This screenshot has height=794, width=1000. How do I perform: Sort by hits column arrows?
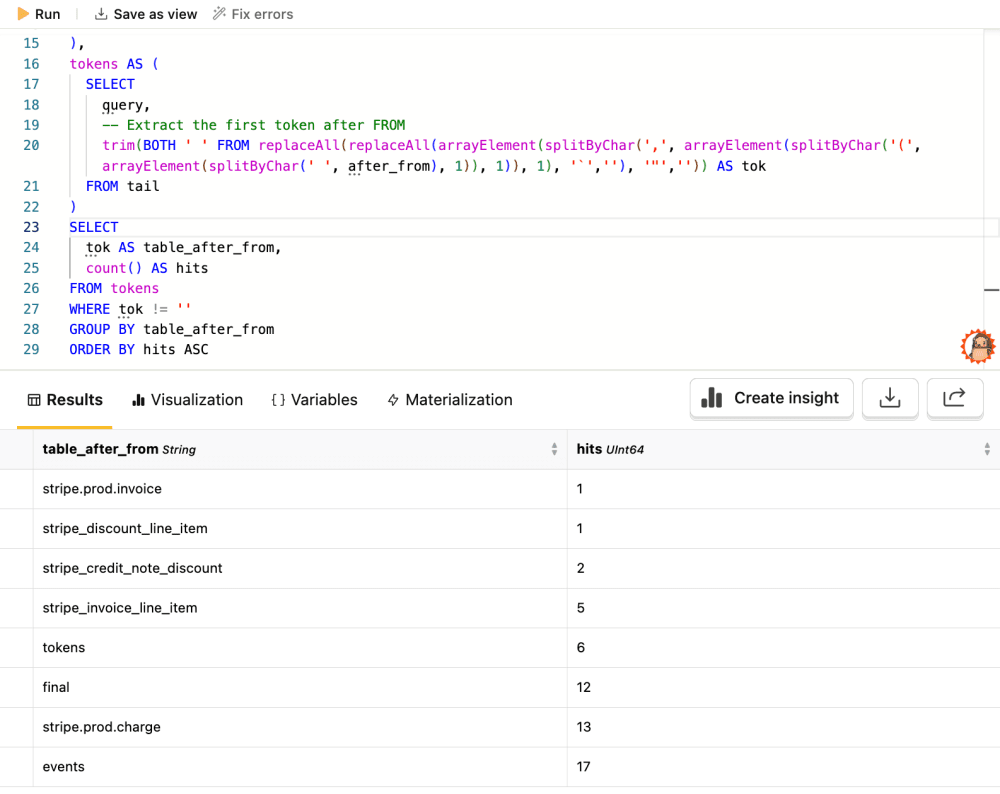[987, 449]
